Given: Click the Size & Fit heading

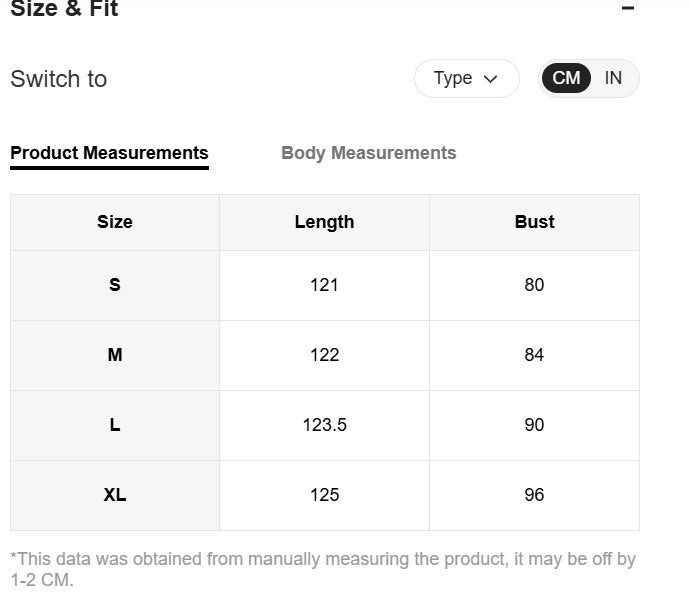Looking at the screenshot, I should [x=64, y=8].
